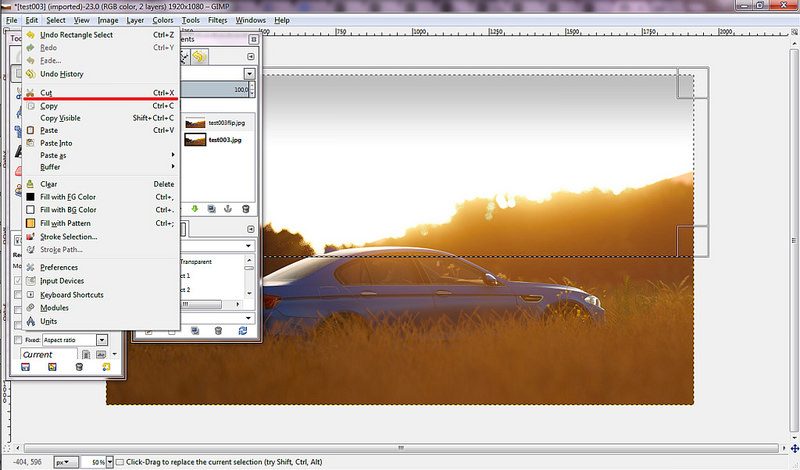
Task: Click the lower layer green arrow button
Action: 194,209
